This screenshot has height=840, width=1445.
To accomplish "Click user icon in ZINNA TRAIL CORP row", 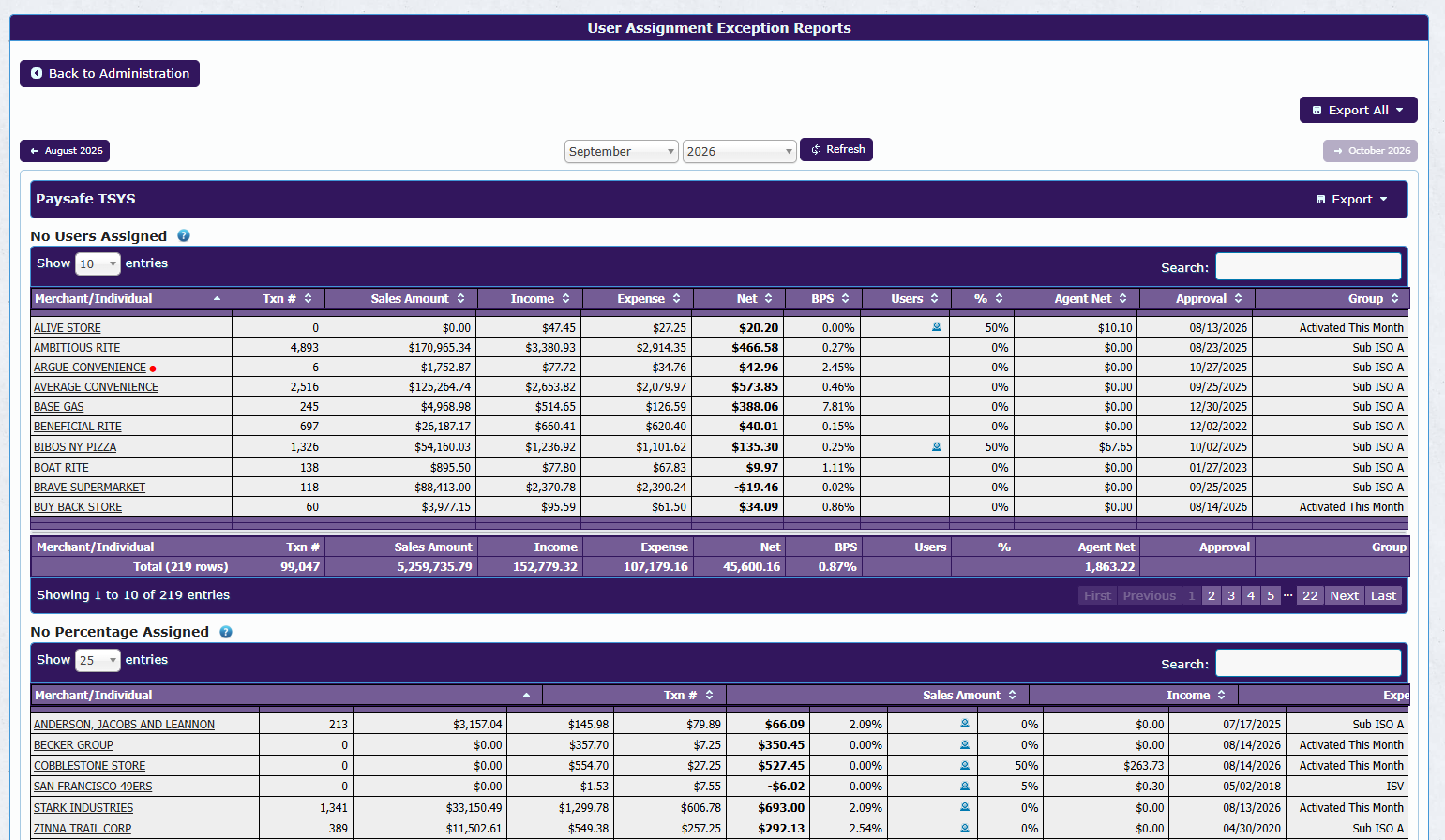I will (965, 828).
